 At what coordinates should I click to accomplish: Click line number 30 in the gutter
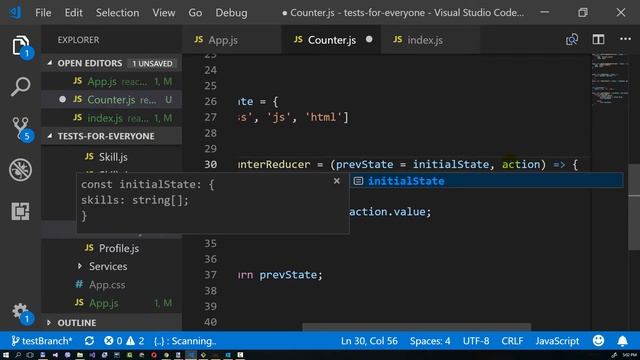(x=210, y=164)
